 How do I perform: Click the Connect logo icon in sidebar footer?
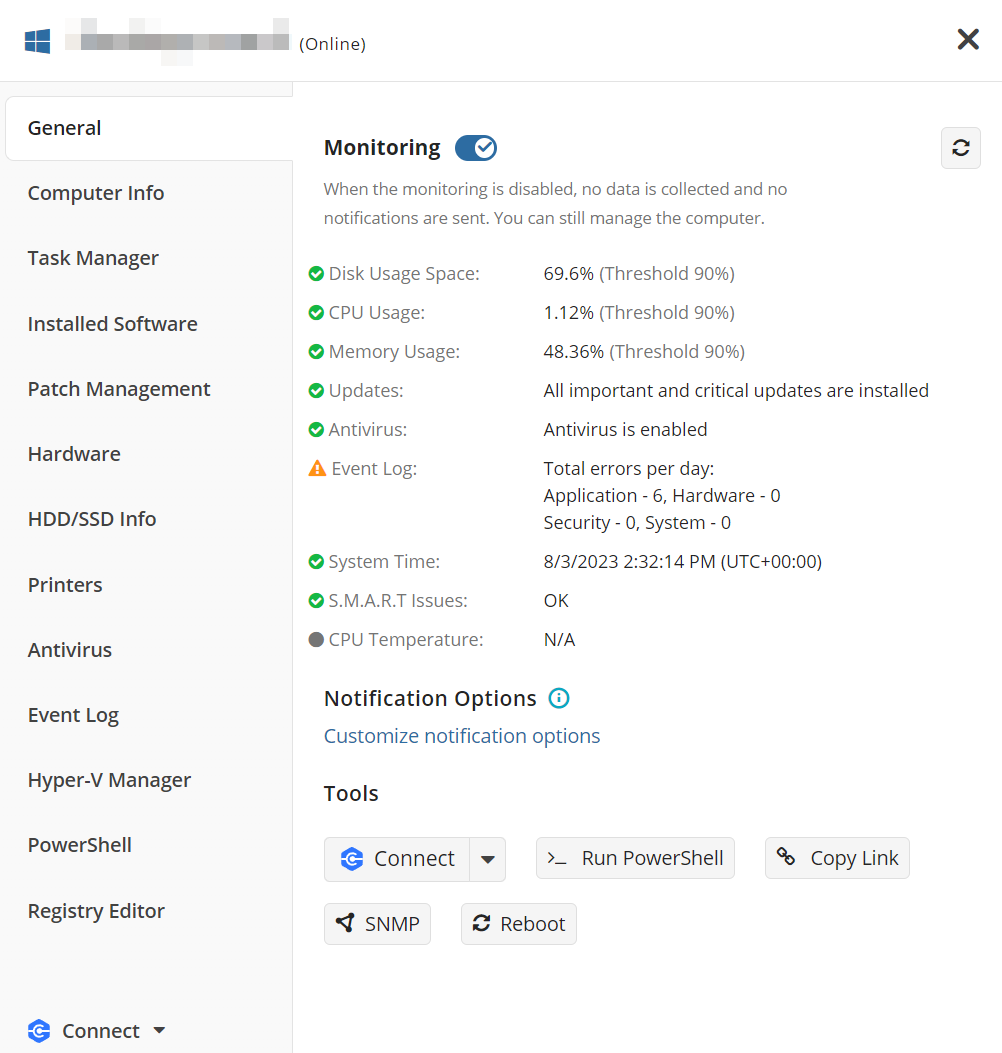[x=39, y=1031]
